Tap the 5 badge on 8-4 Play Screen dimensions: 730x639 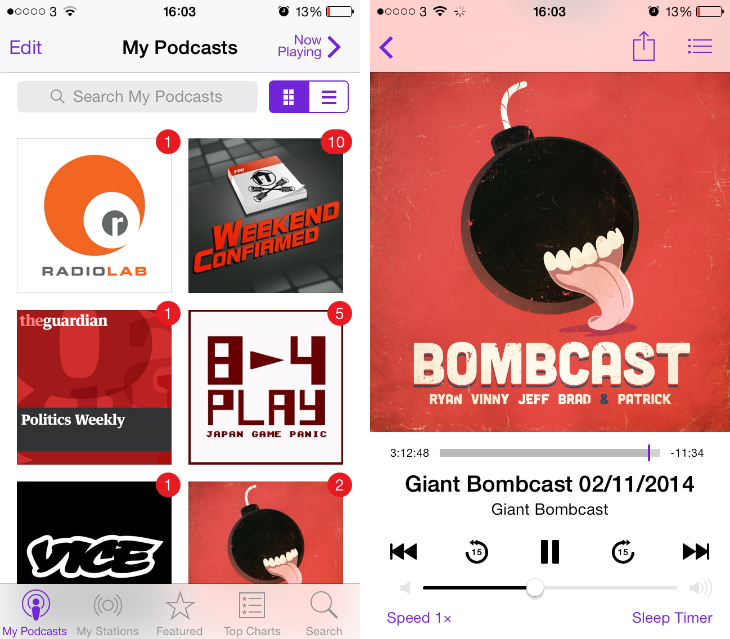click(339, 313)
